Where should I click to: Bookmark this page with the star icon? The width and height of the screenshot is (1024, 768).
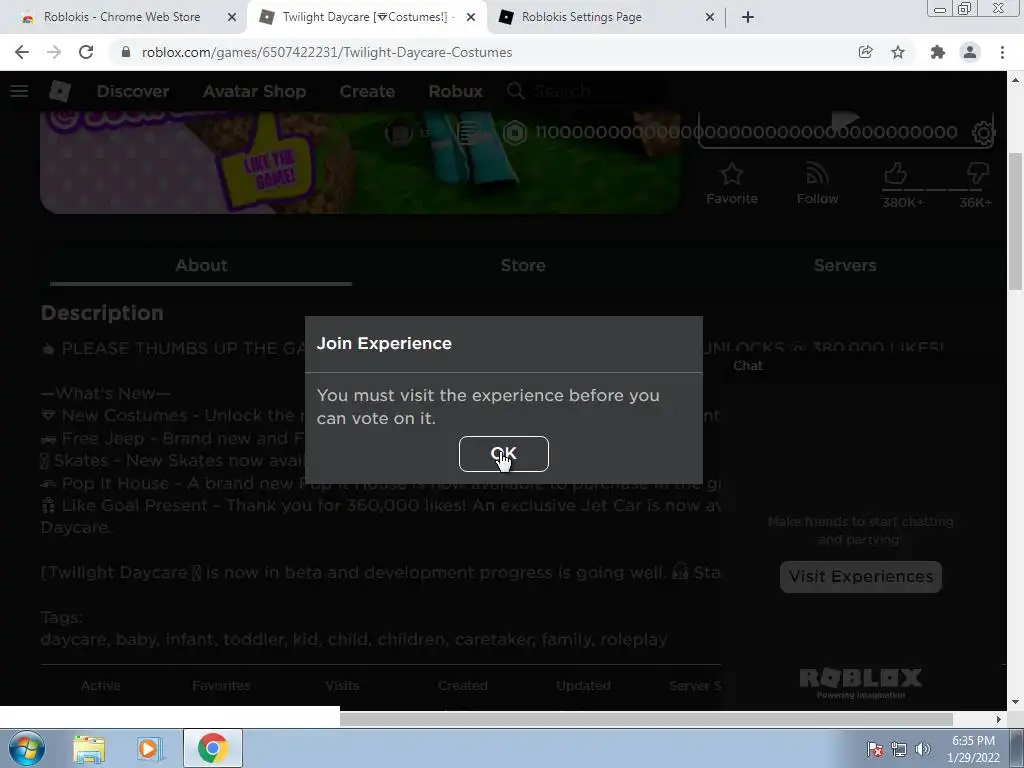pyautogui.click(x=898, y=52)
